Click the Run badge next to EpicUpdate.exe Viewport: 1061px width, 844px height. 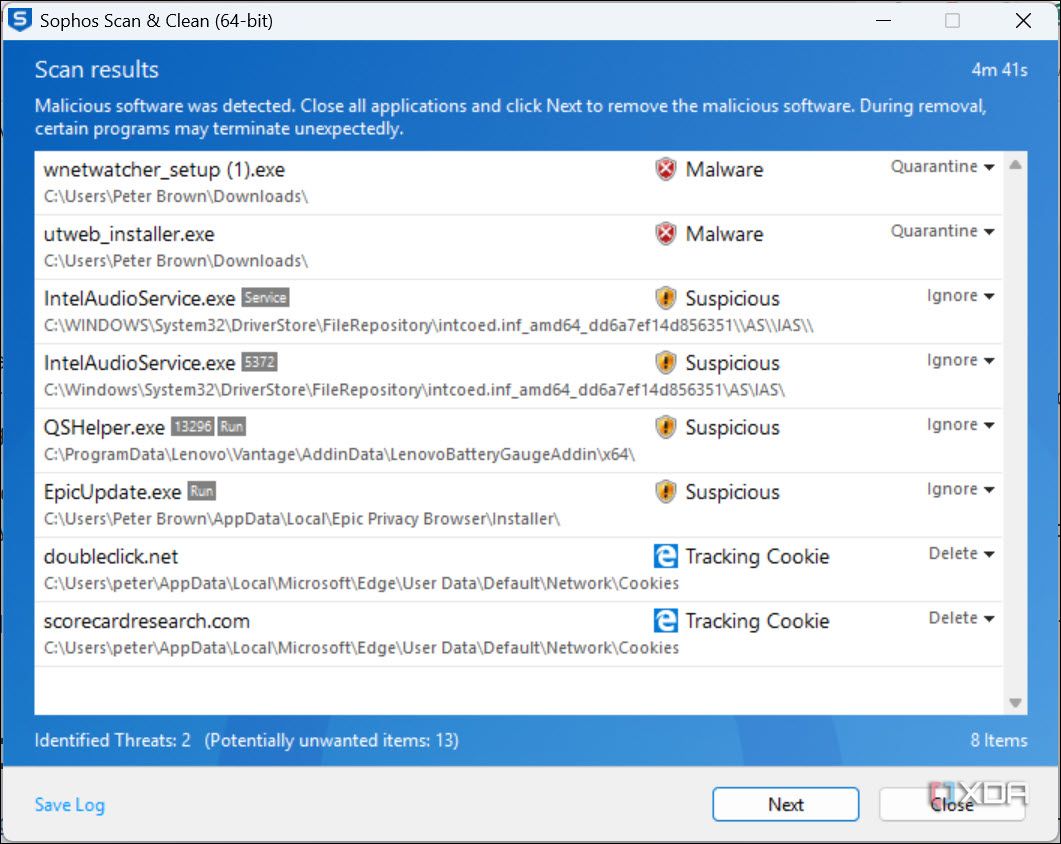tap(202, 491)
